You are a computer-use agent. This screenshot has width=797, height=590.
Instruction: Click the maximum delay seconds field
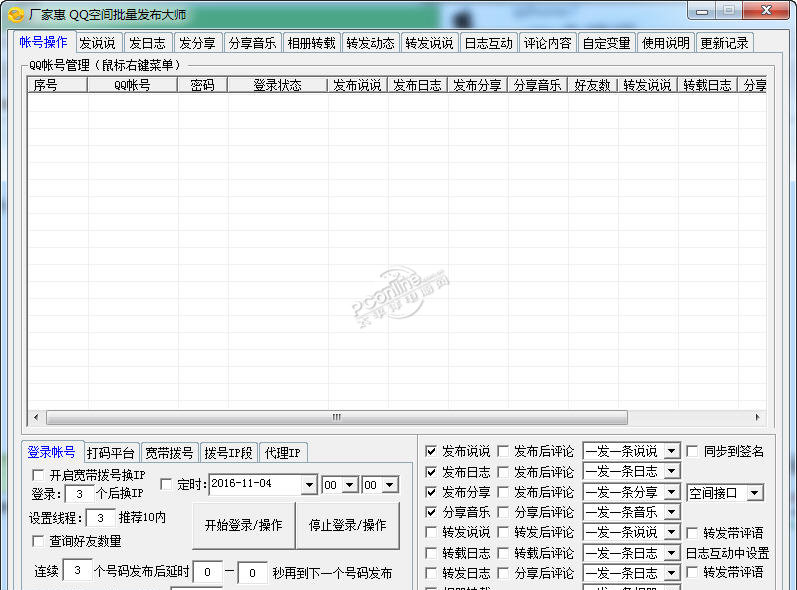(x=253, y=572)
